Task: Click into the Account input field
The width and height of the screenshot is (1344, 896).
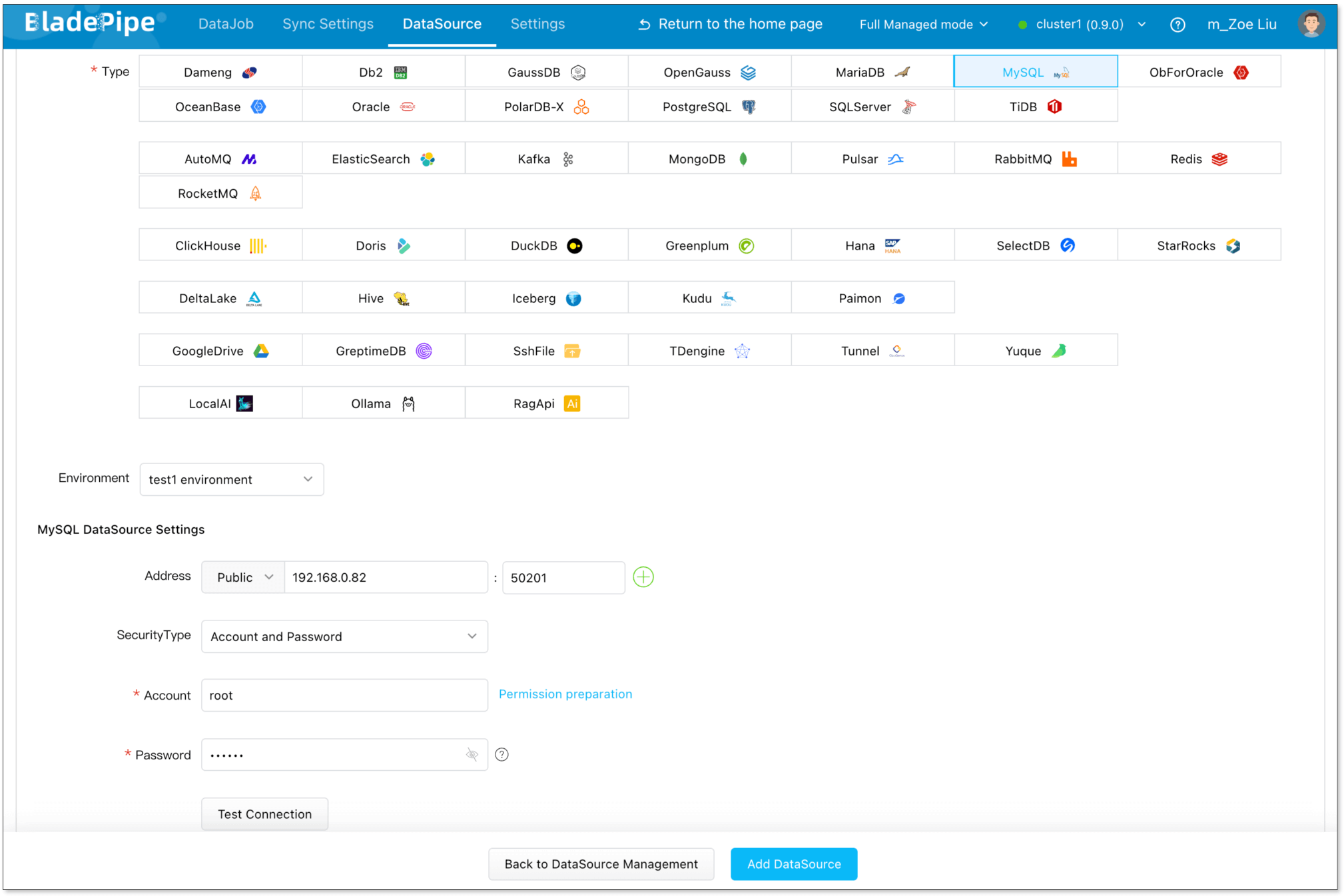Action: (x=344, y=695)
